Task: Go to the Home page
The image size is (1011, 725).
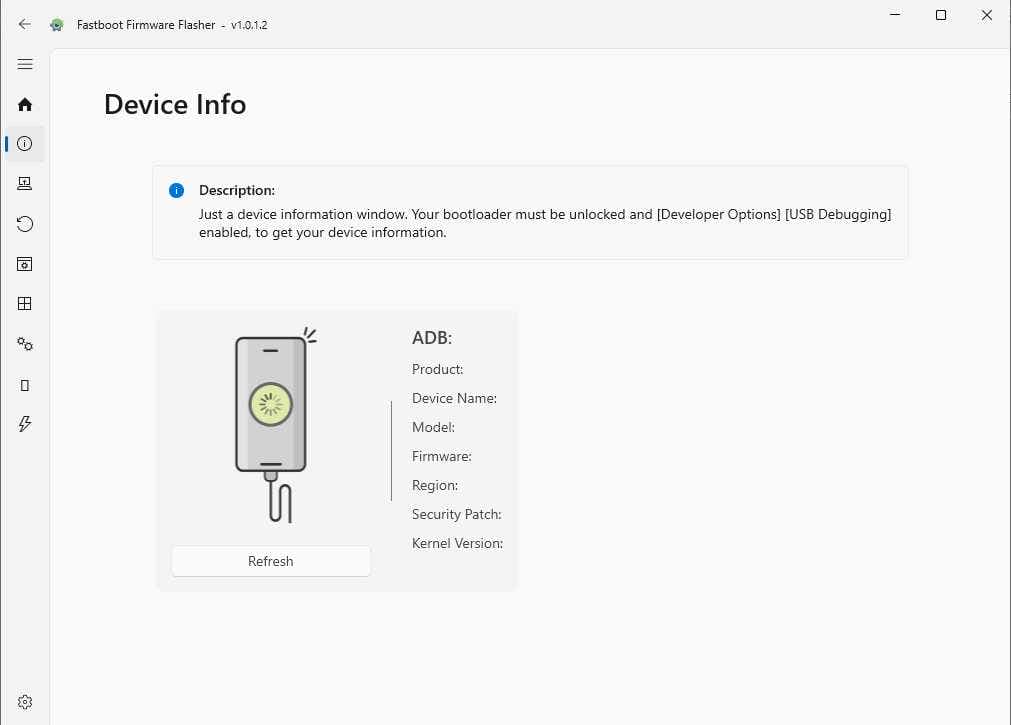Action: click(25, 104)
